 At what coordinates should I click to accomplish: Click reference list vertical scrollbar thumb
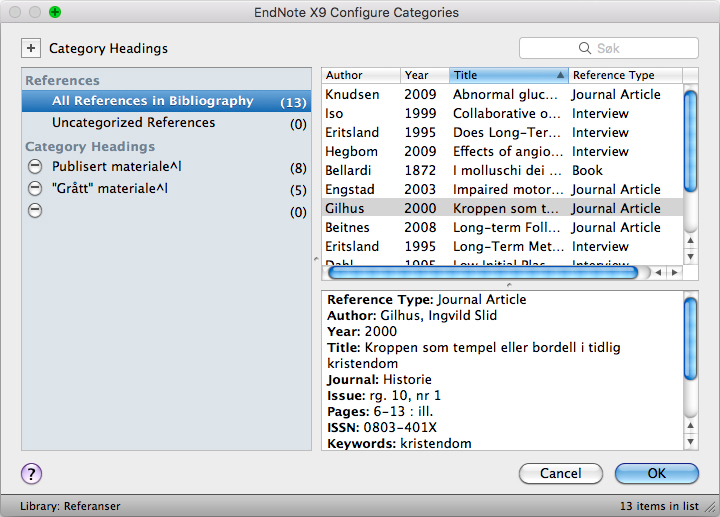coord(690,141)
